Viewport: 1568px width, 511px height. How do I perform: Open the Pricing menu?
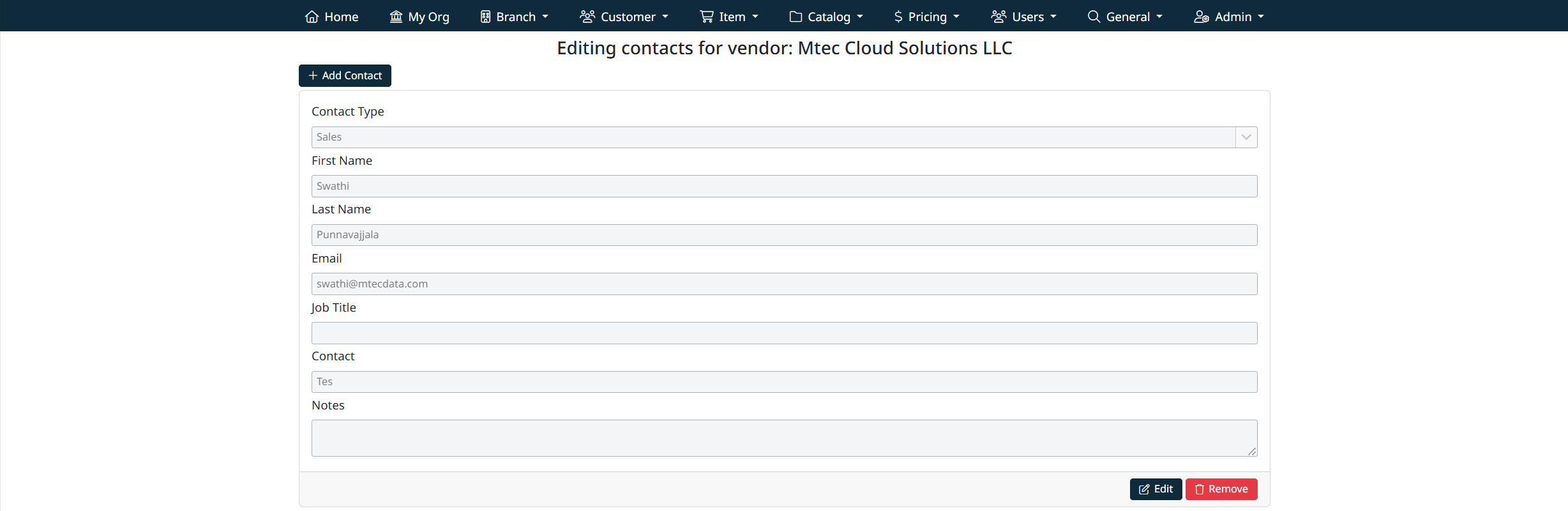pos(928,17)
